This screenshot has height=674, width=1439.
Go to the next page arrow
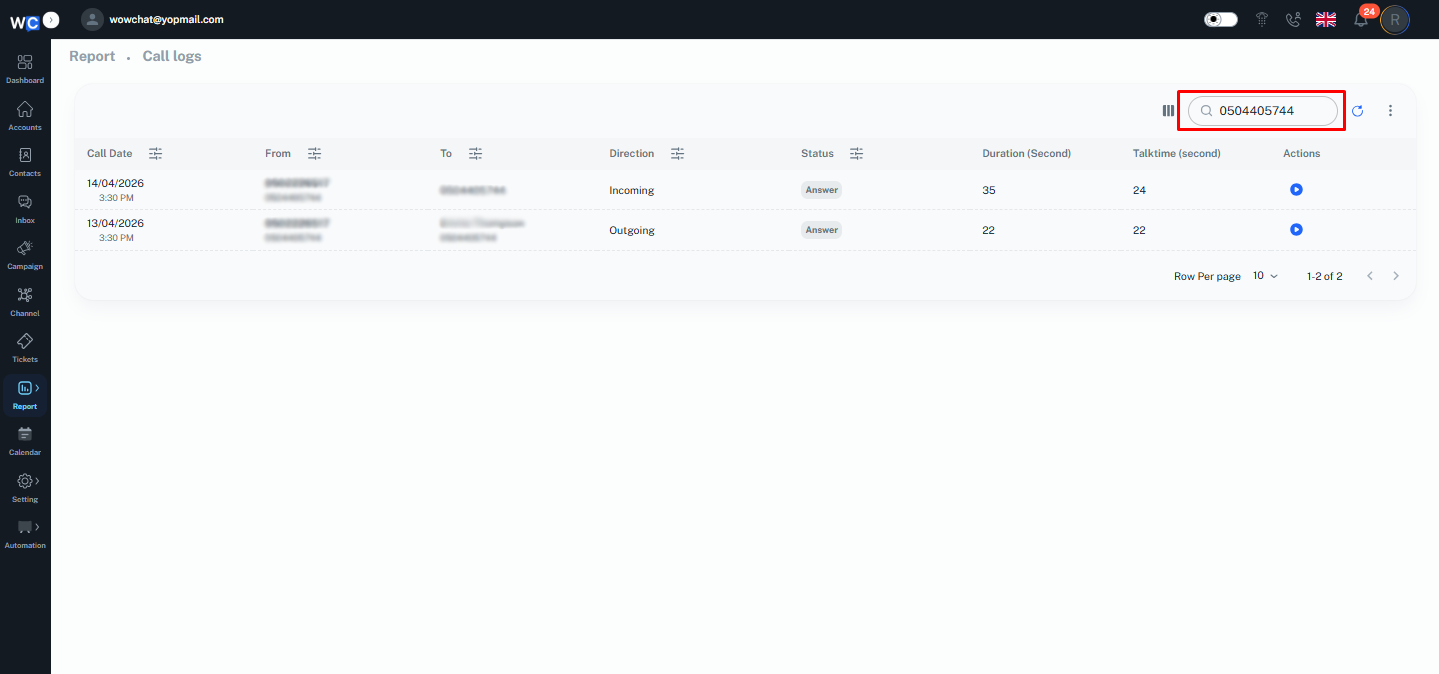click(x=1396, y=276)
